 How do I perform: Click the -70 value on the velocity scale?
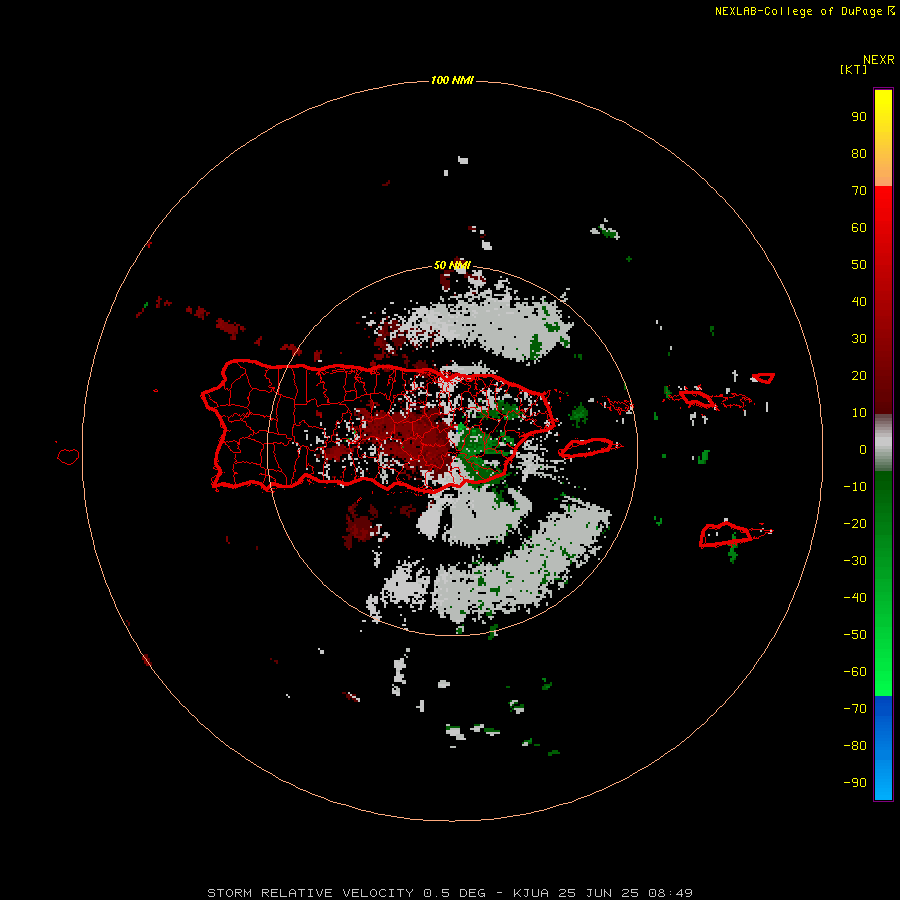pyautogui.click(x=855, y=709)
